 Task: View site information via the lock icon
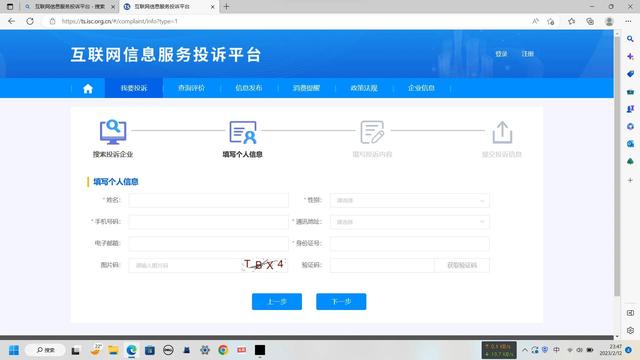52,21
